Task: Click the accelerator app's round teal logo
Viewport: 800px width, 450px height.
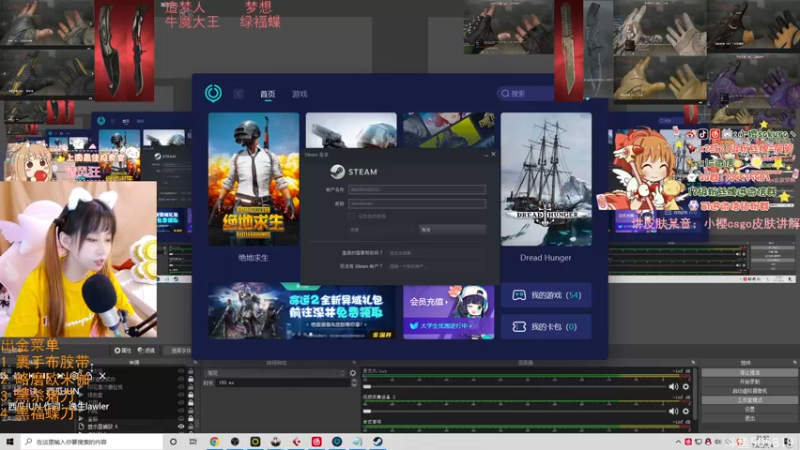Action: coord(213,93)
